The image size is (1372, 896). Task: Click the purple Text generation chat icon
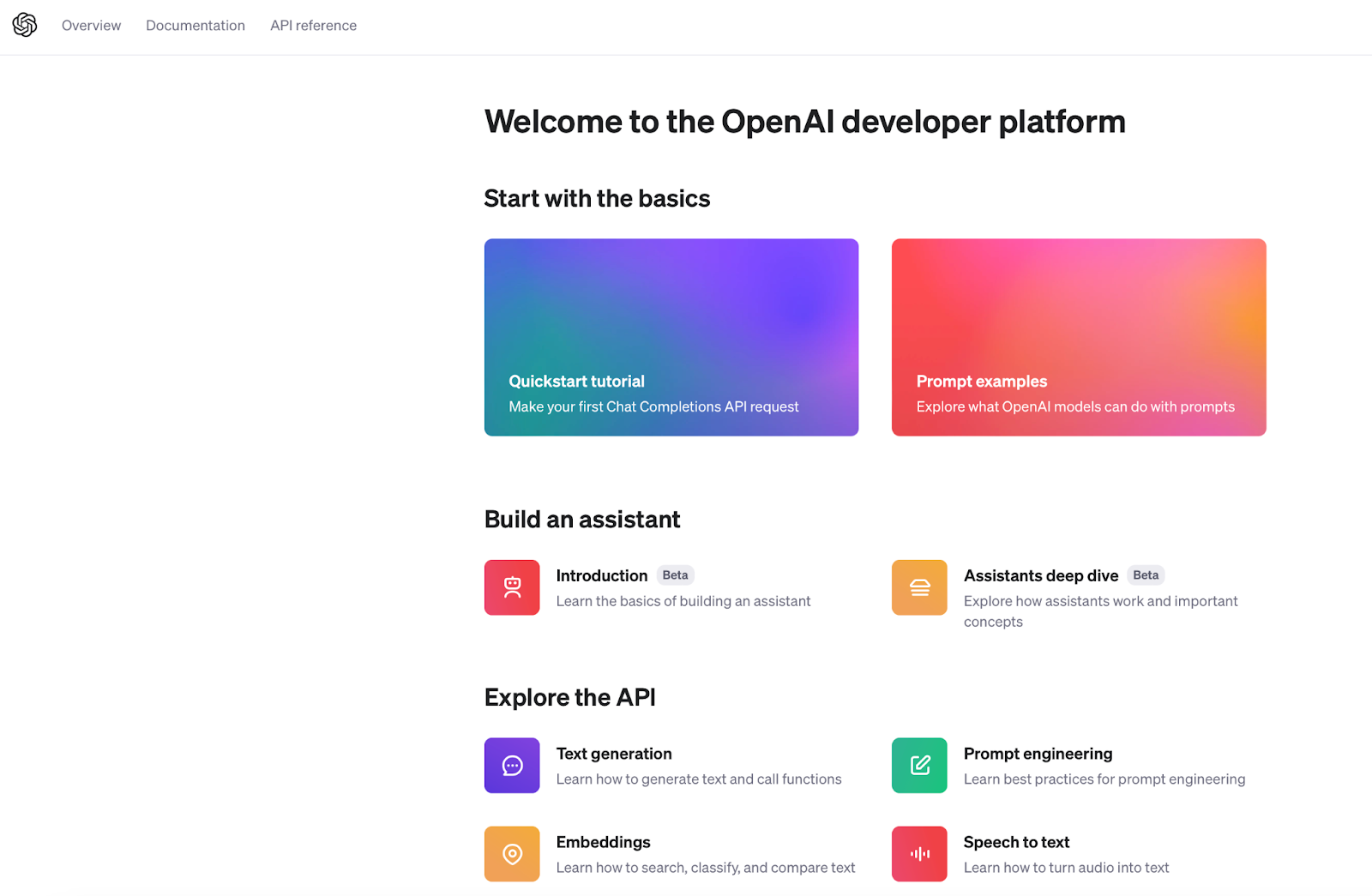[x=512, y=766]
